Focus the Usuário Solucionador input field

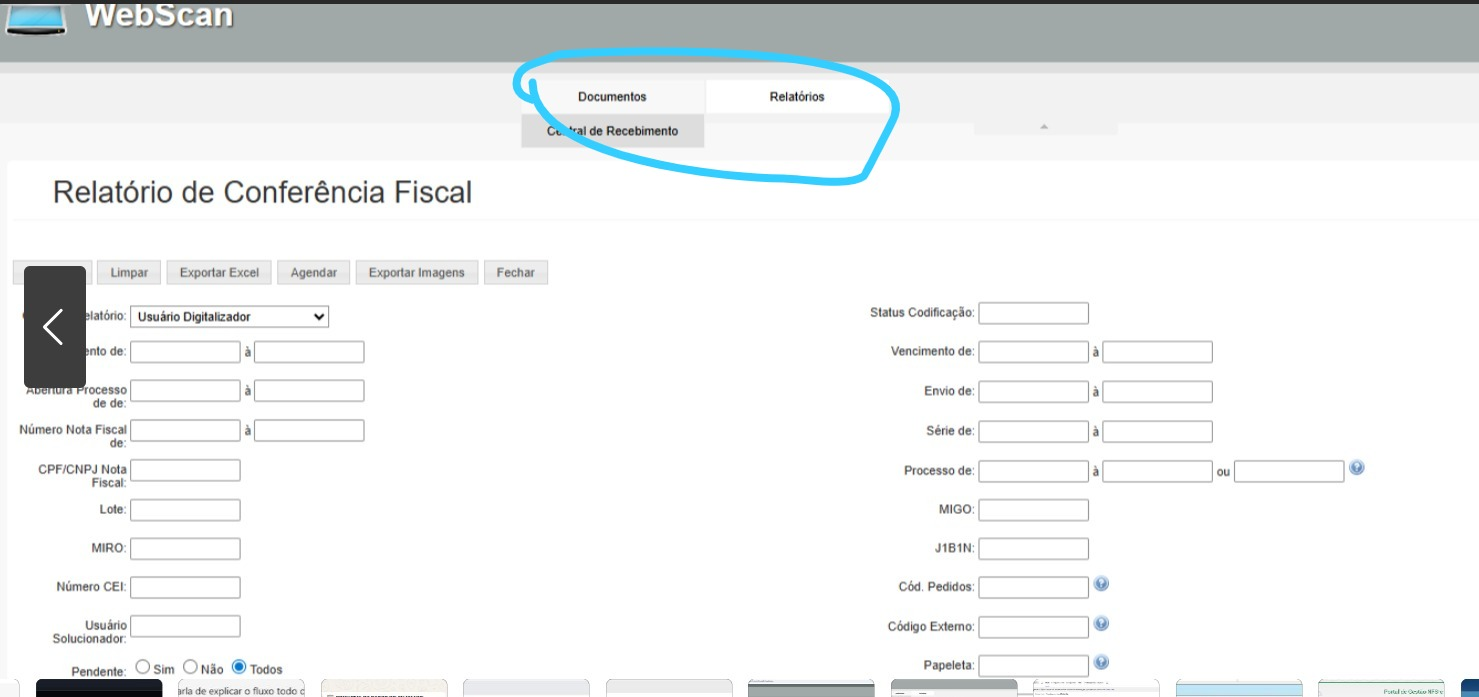185,626
